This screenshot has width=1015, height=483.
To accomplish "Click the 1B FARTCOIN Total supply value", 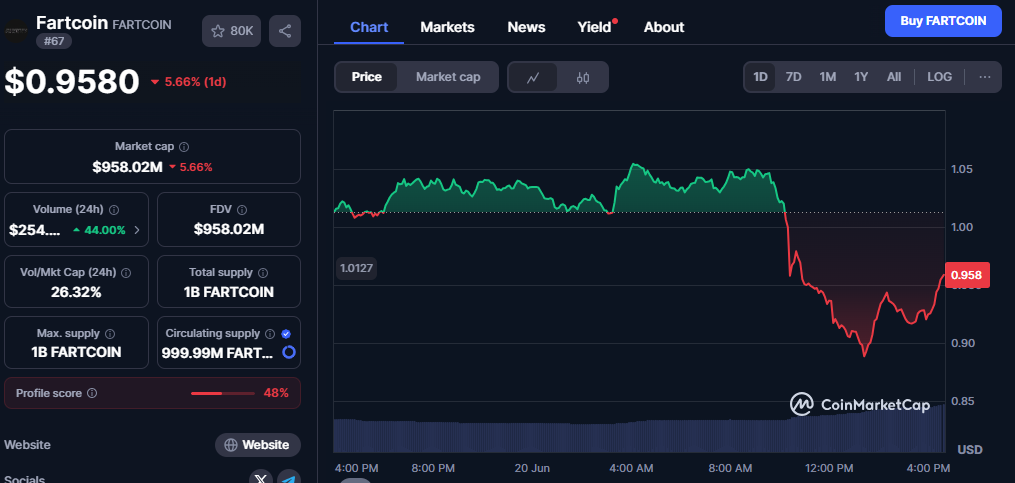I will [x=229, y=292].
